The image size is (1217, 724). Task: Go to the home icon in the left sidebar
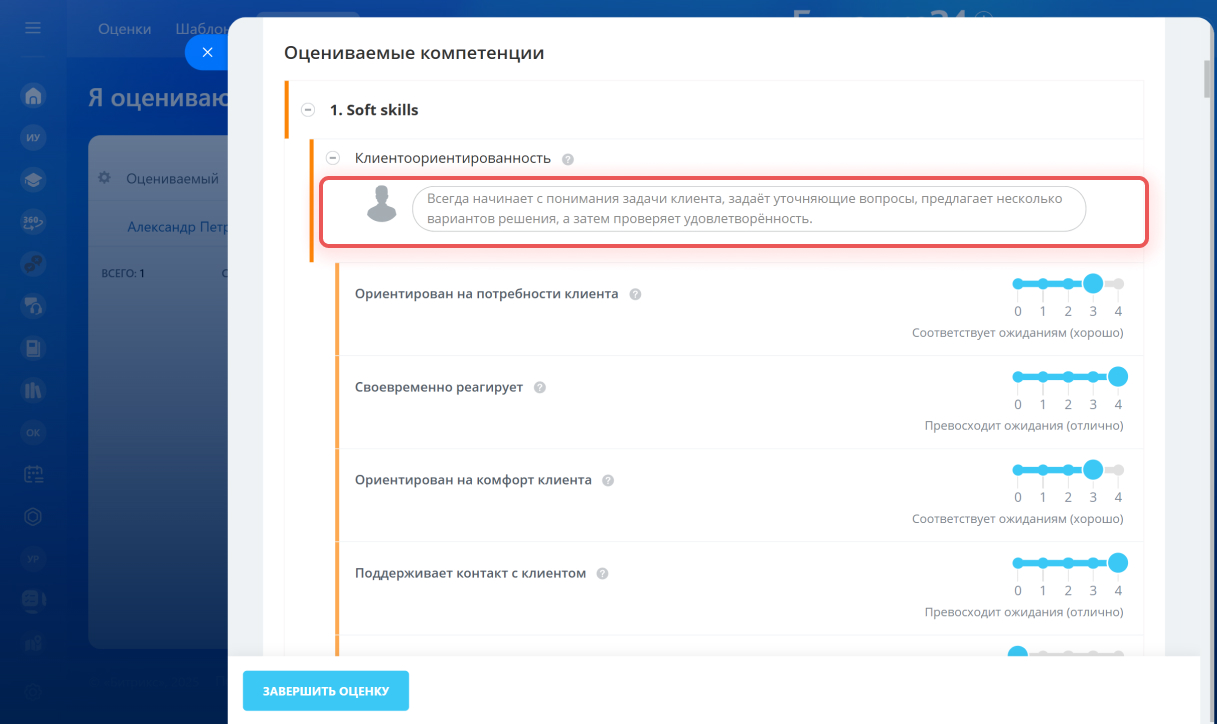point(33,96)
